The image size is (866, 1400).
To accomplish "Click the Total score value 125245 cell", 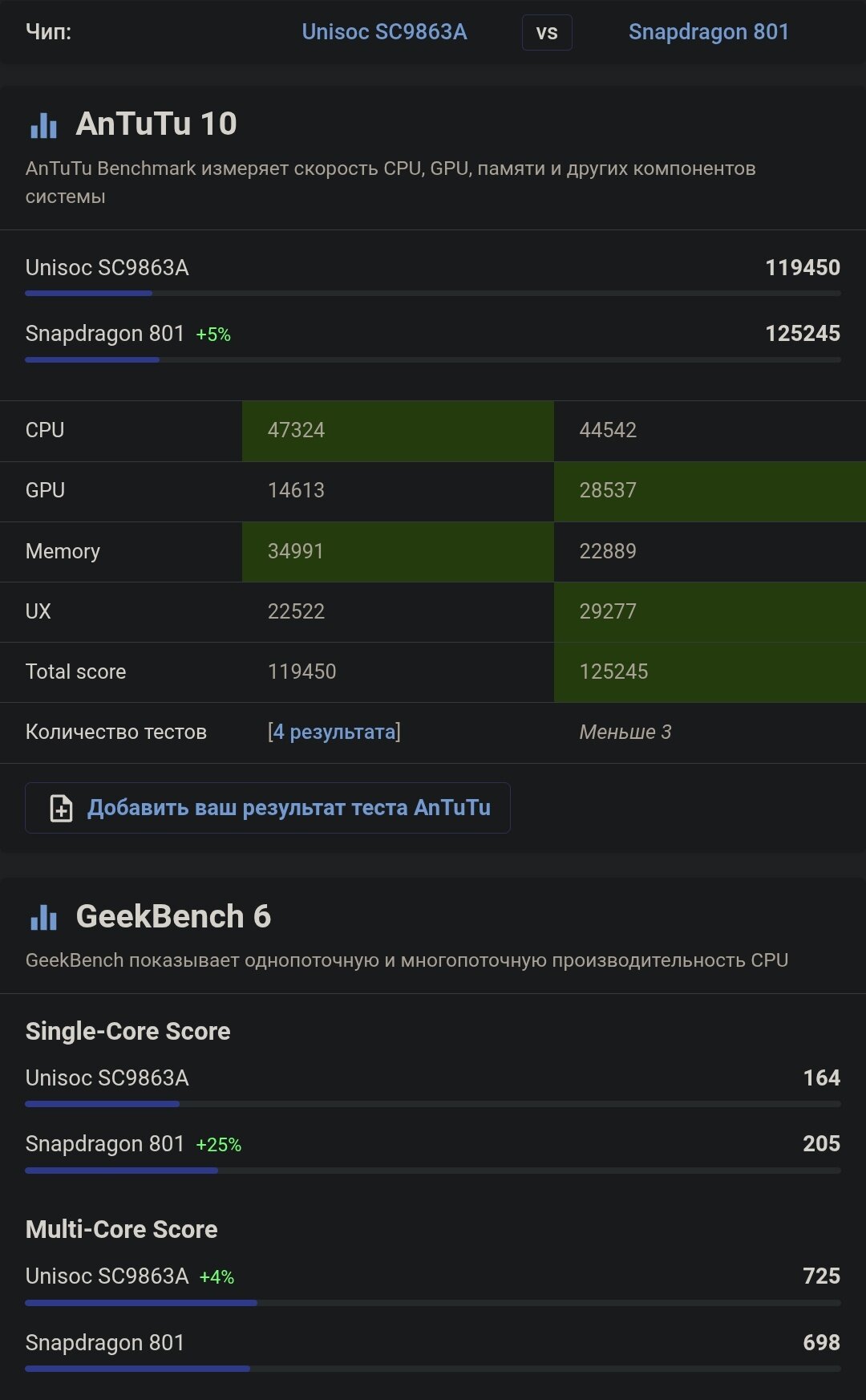I will pyautogui.click(x=613, y=672).
